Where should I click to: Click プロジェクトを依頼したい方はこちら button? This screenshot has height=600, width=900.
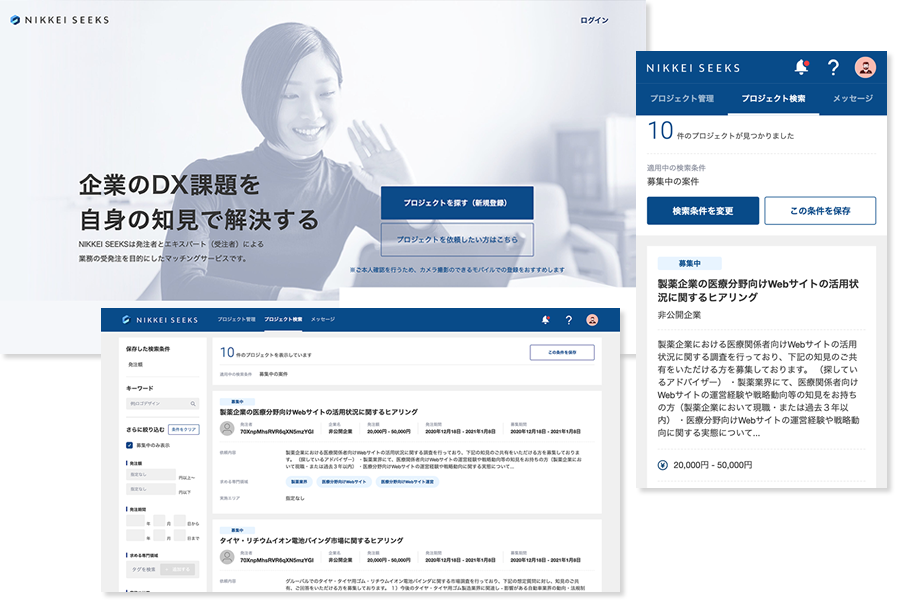click(x=457, y=240)
